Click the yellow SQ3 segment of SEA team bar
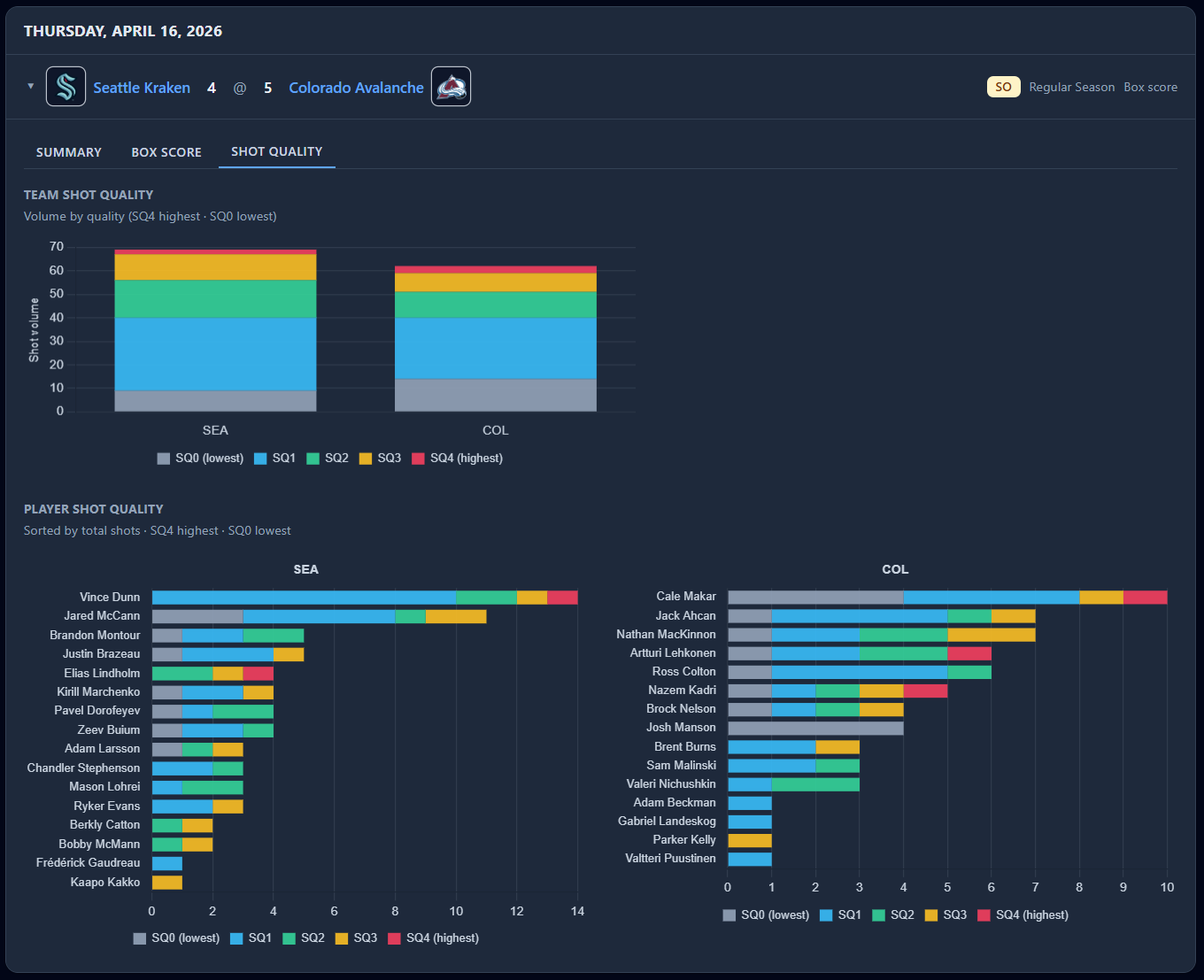Viewport: 1204px width, 980px height. (x=215, y=267)
